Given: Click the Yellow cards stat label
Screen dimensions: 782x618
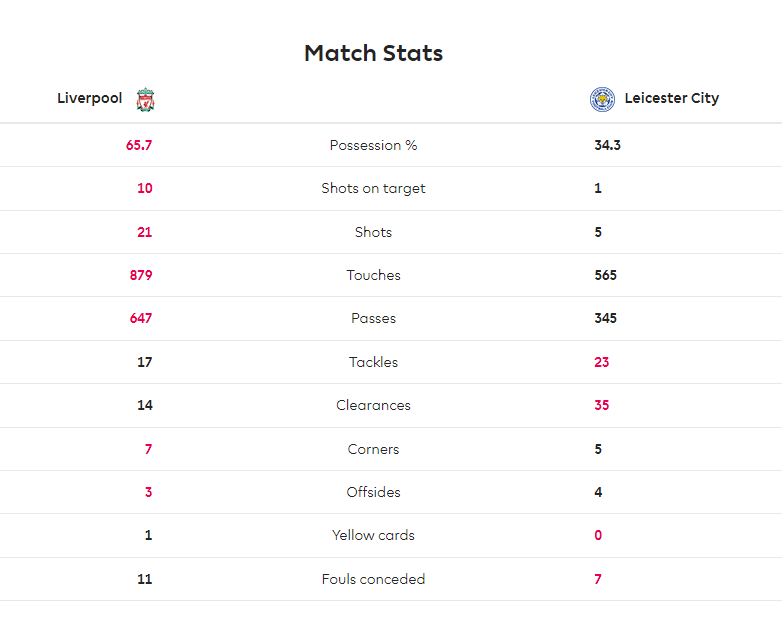Looking at the screenshot, I should [x=374, y=535].
